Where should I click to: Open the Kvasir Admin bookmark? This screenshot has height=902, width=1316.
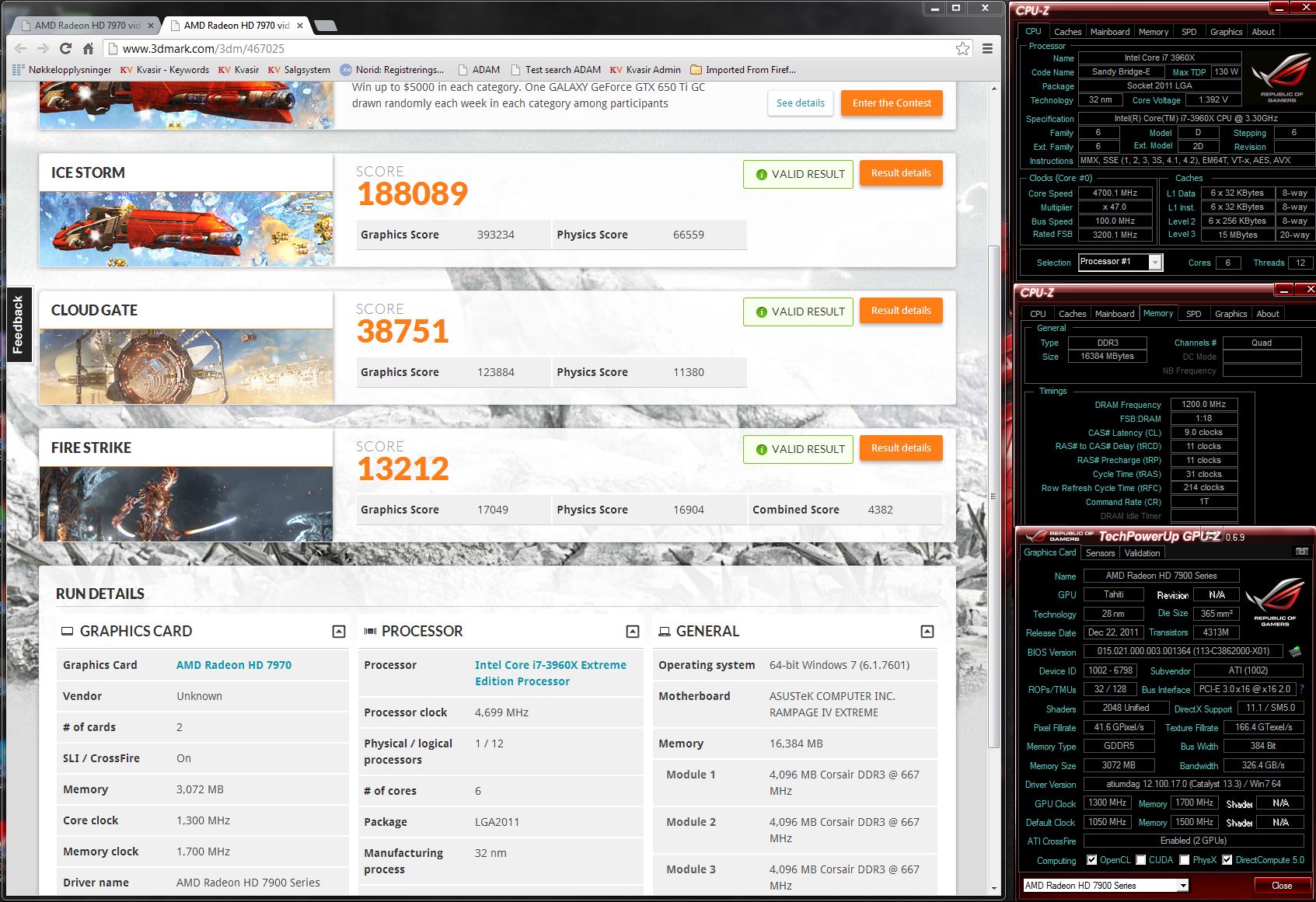[645, 69]
